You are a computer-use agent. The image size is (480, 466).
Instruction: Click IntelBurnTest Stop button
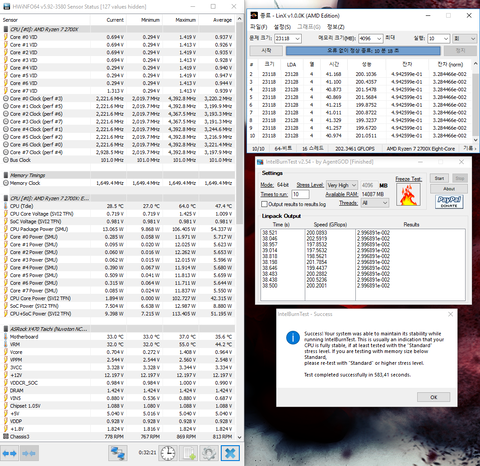coord(460,178)
